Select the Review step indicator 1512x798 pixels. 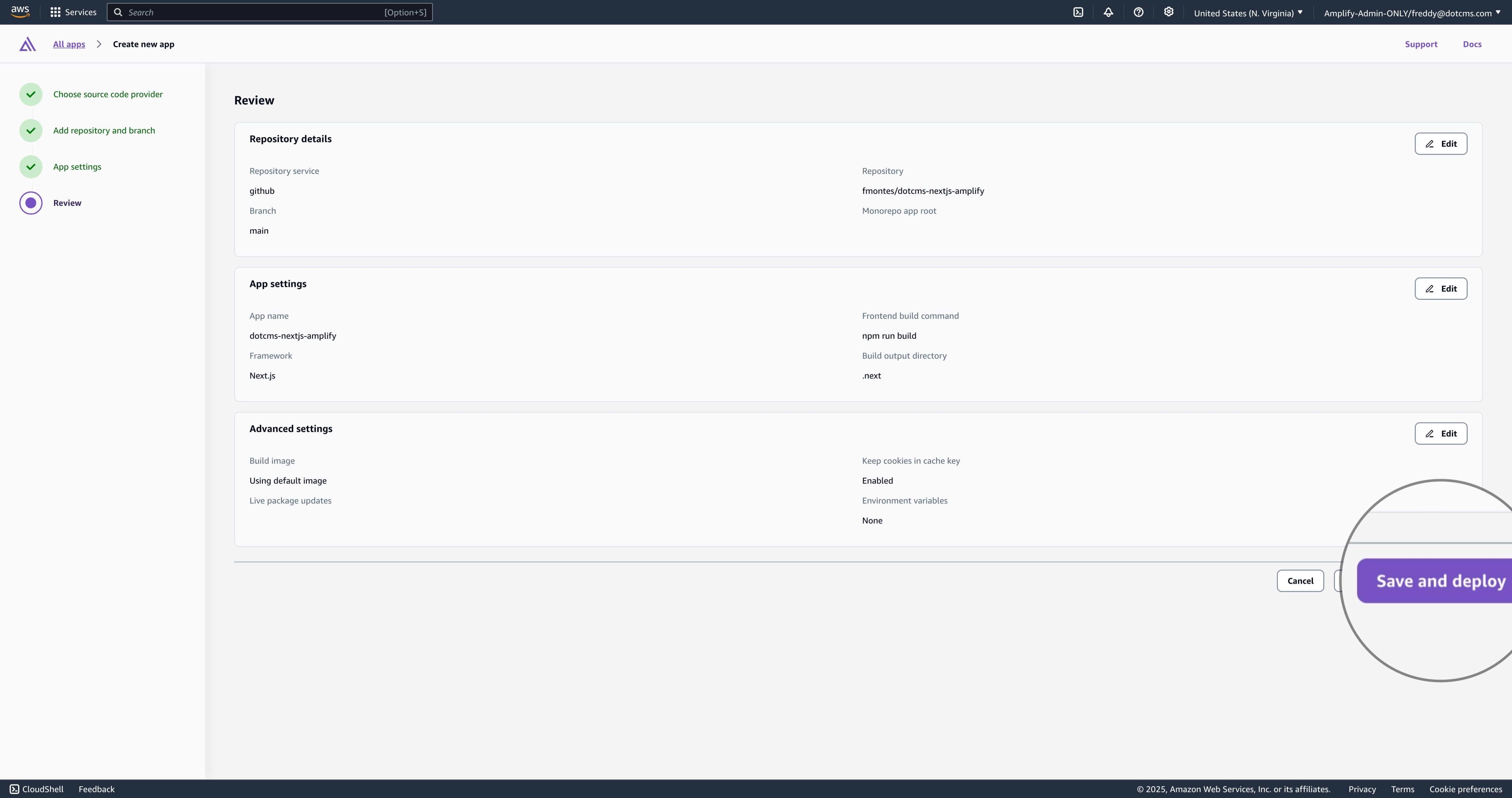point(30,203)
